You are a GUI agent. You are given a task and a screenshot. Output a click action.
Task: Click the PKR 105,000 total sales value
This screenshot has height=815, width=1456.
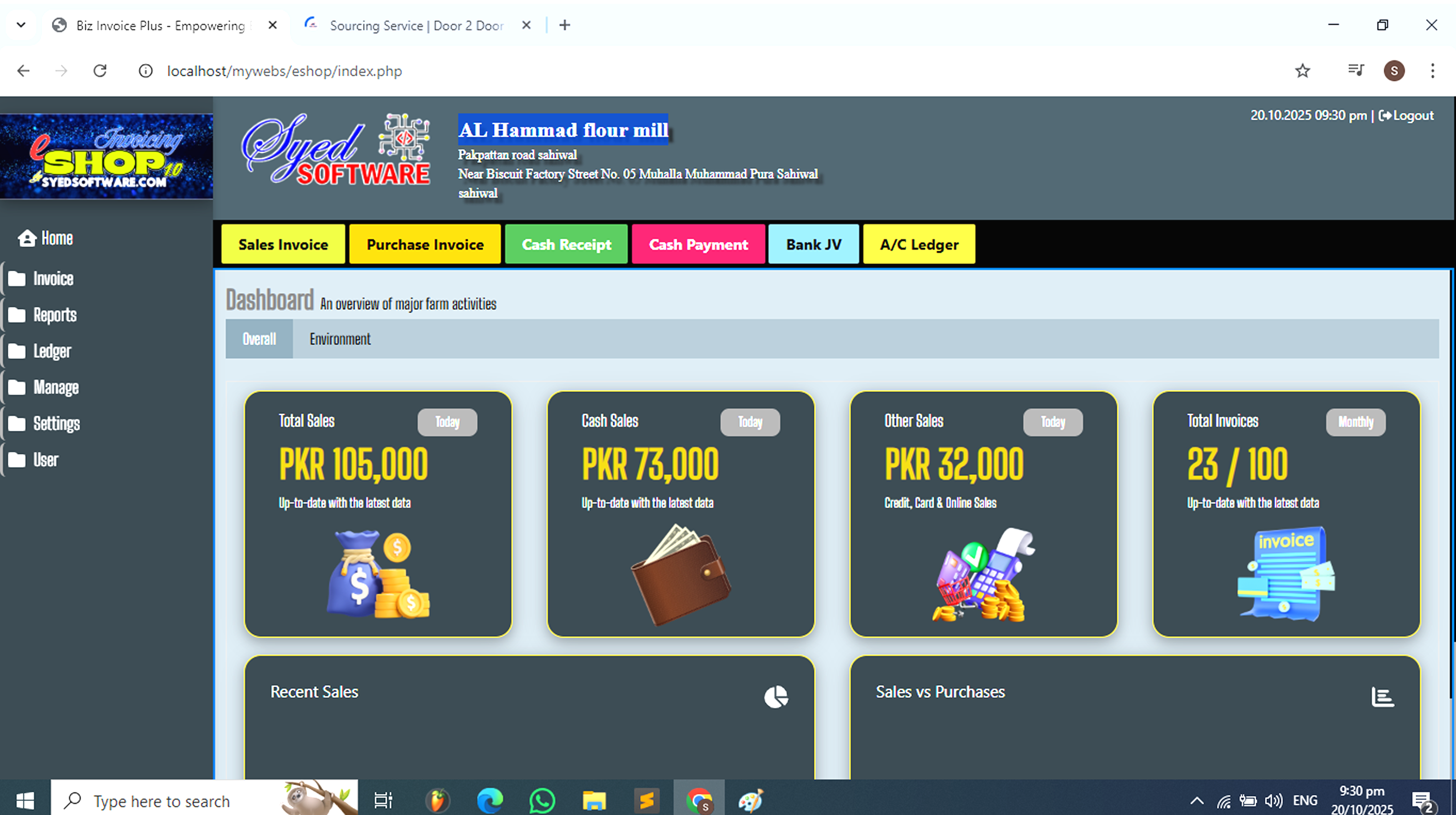[353, 464]
